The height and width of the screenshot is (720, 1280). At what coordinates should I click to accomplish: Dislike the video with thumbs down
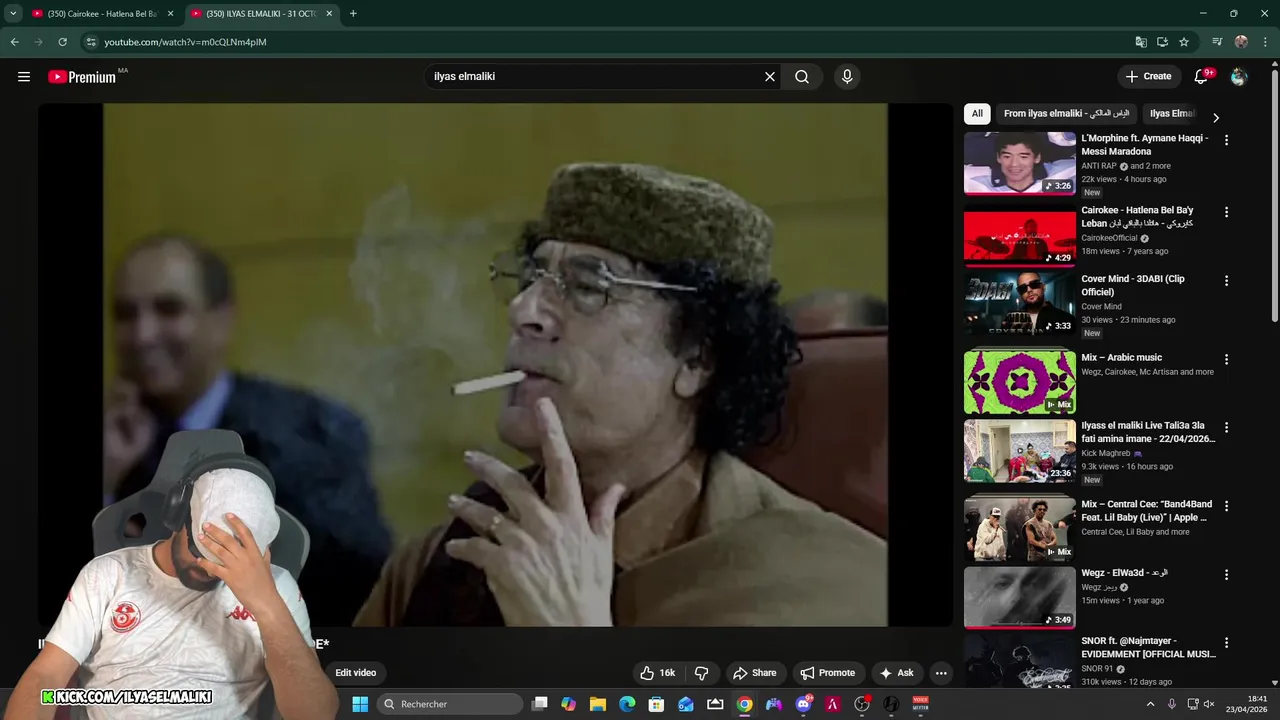point(701,673)
